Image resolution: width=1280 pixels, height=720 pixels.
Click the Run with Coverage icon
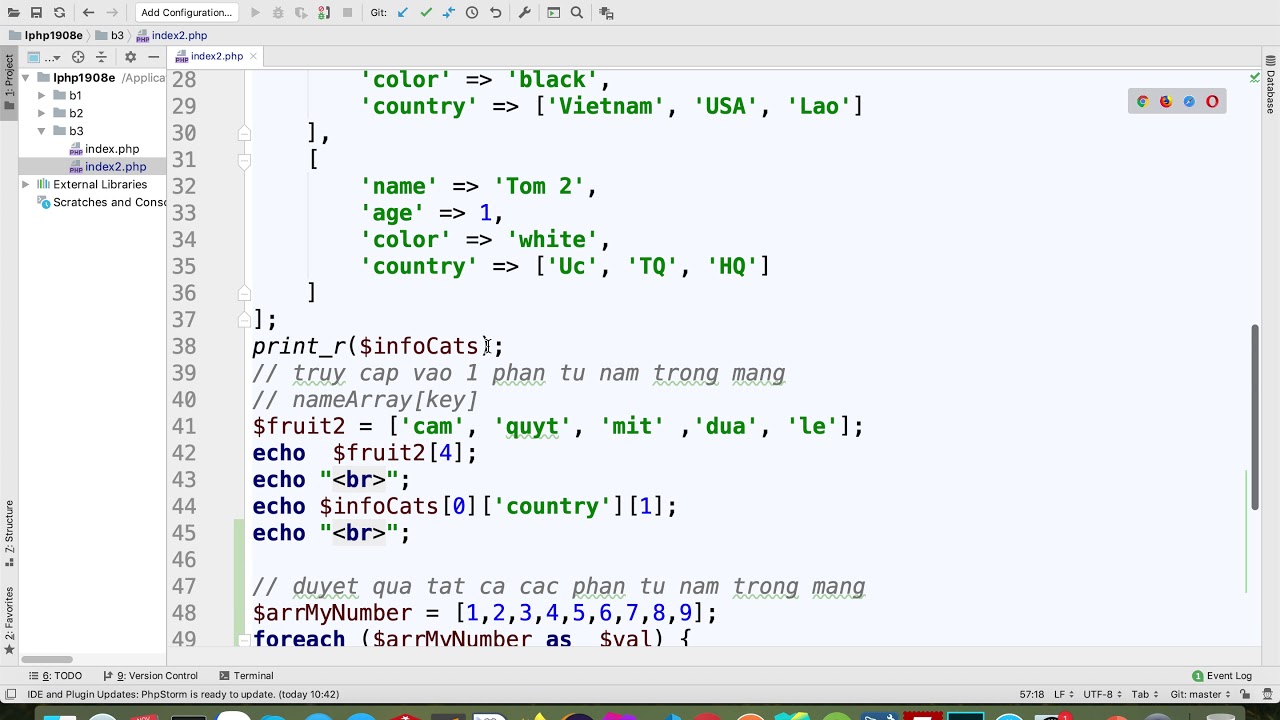(301, 13)
